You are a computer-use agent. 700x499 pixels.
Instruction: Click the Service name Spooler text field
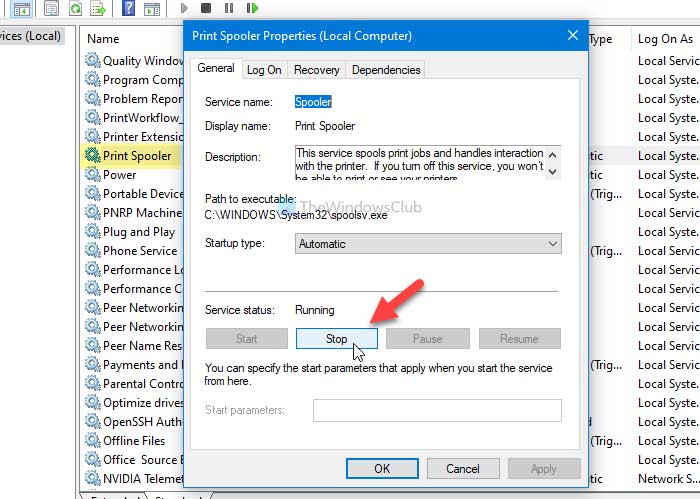pyautogui.click(x=313, y=102)
